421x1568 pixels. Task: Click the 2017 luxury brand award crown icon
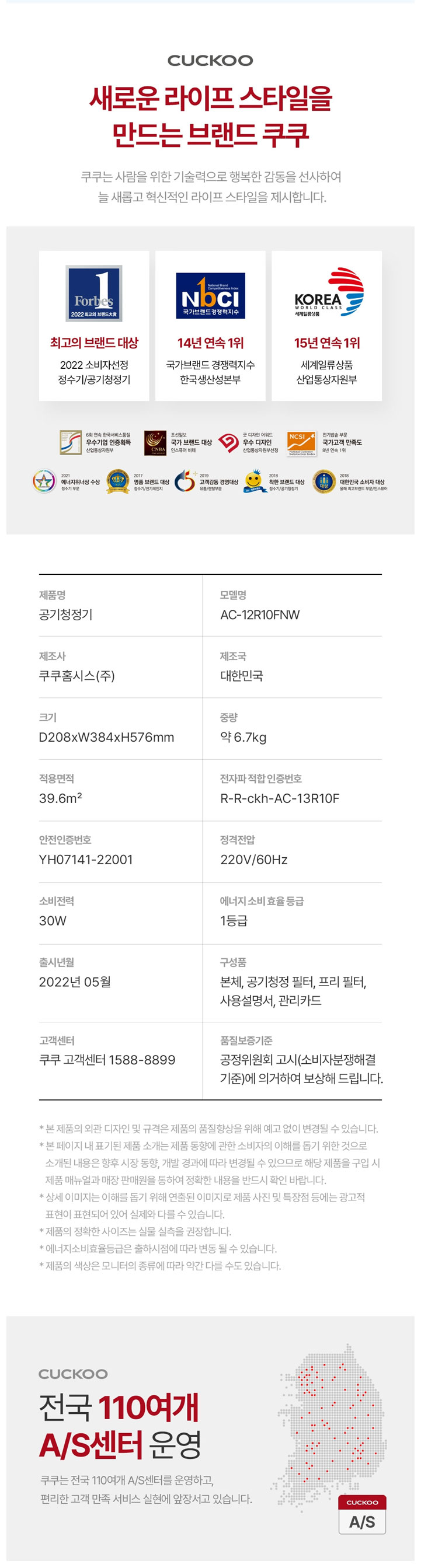point(117,481)
